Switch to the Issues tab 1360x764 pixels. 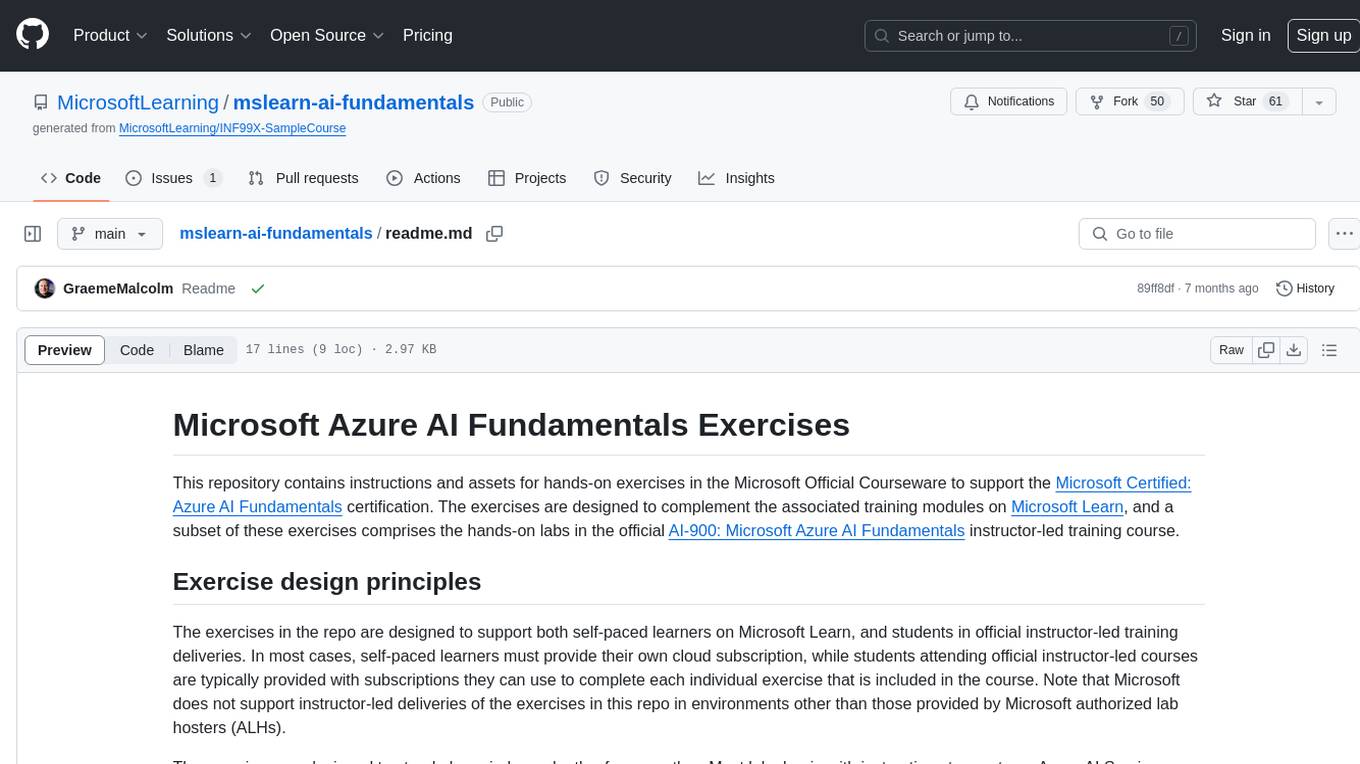coord(173,178)
